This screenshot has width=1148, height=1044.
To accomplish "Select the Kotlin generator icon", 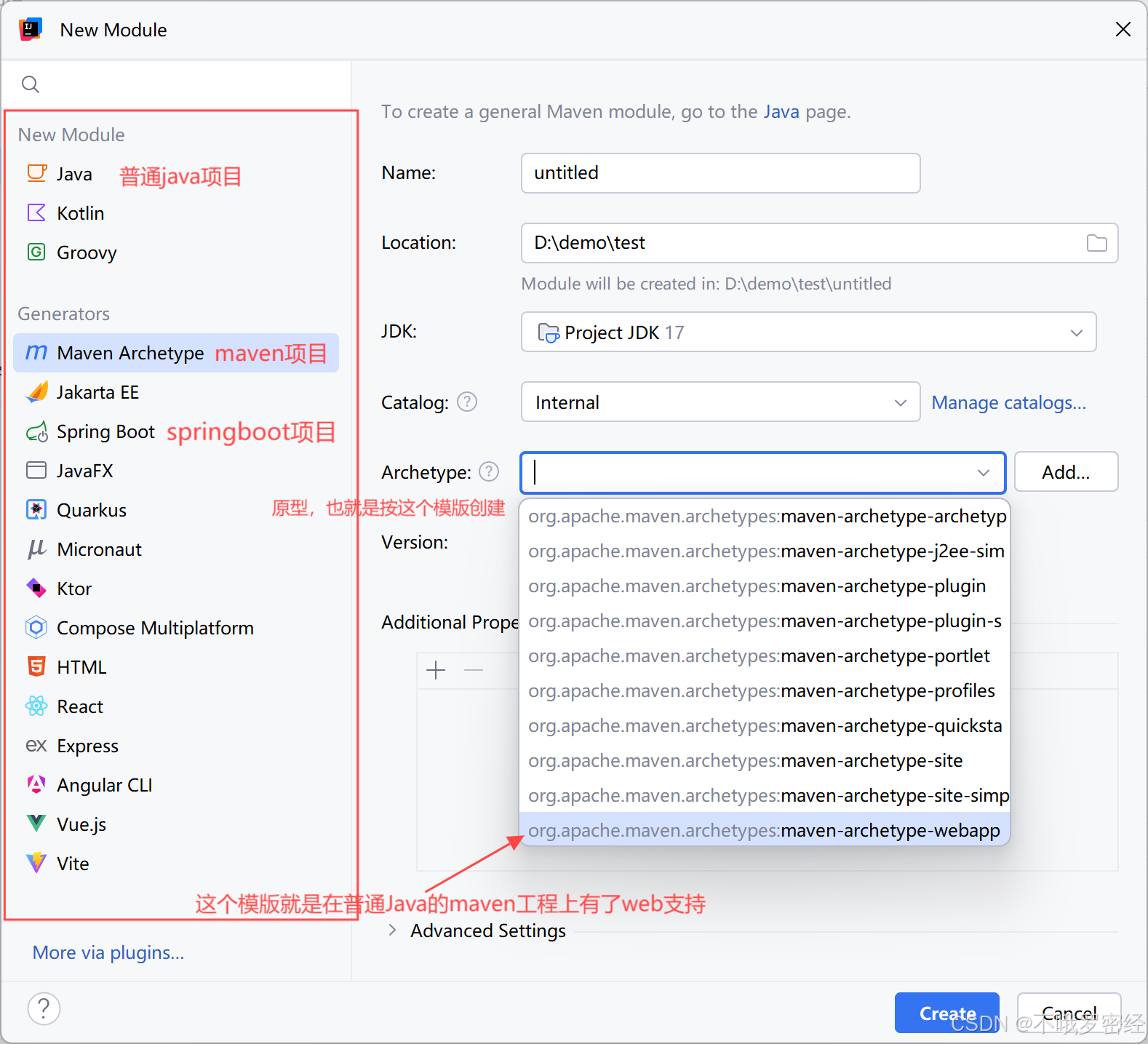I will [x=36, y=212].
